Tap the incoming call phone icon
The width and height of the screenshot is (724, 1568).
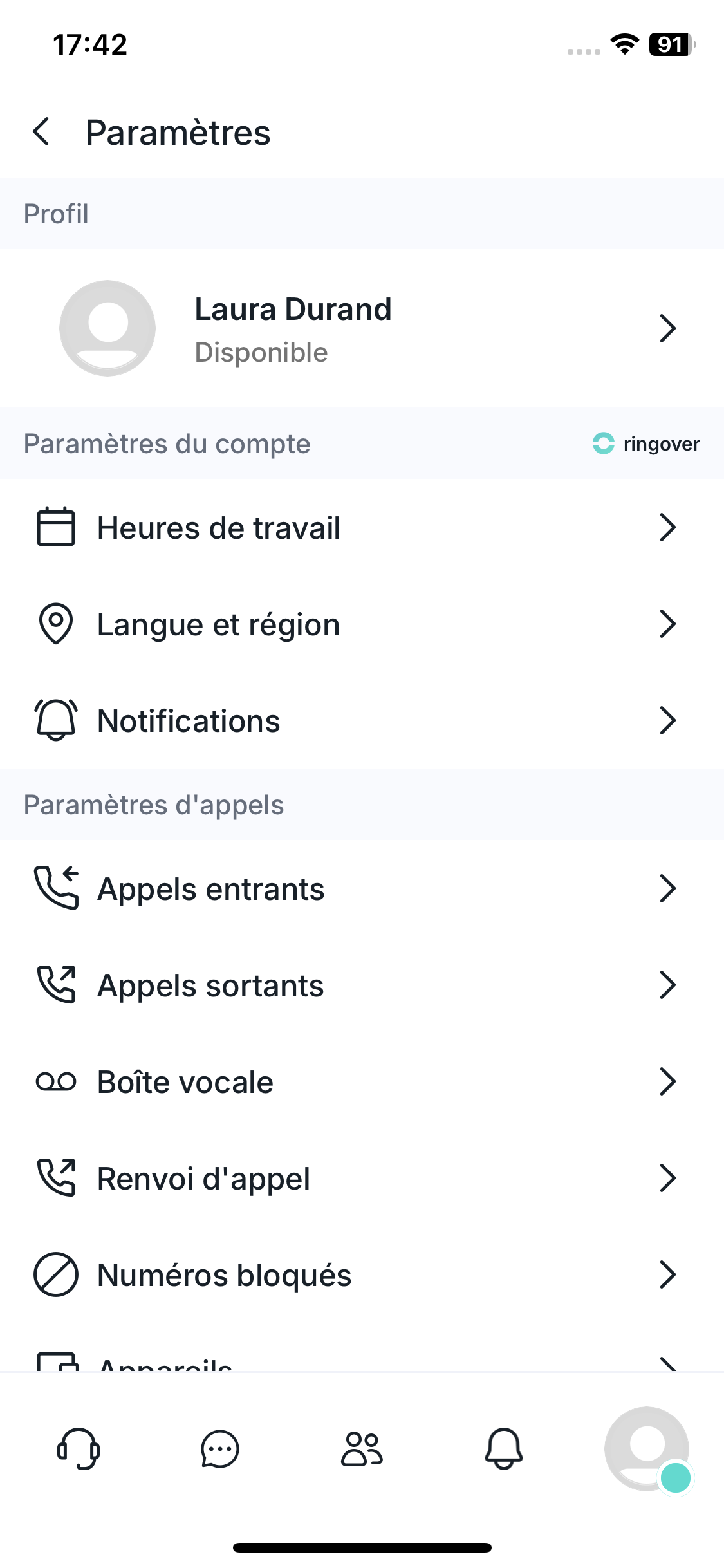[56, 888]
